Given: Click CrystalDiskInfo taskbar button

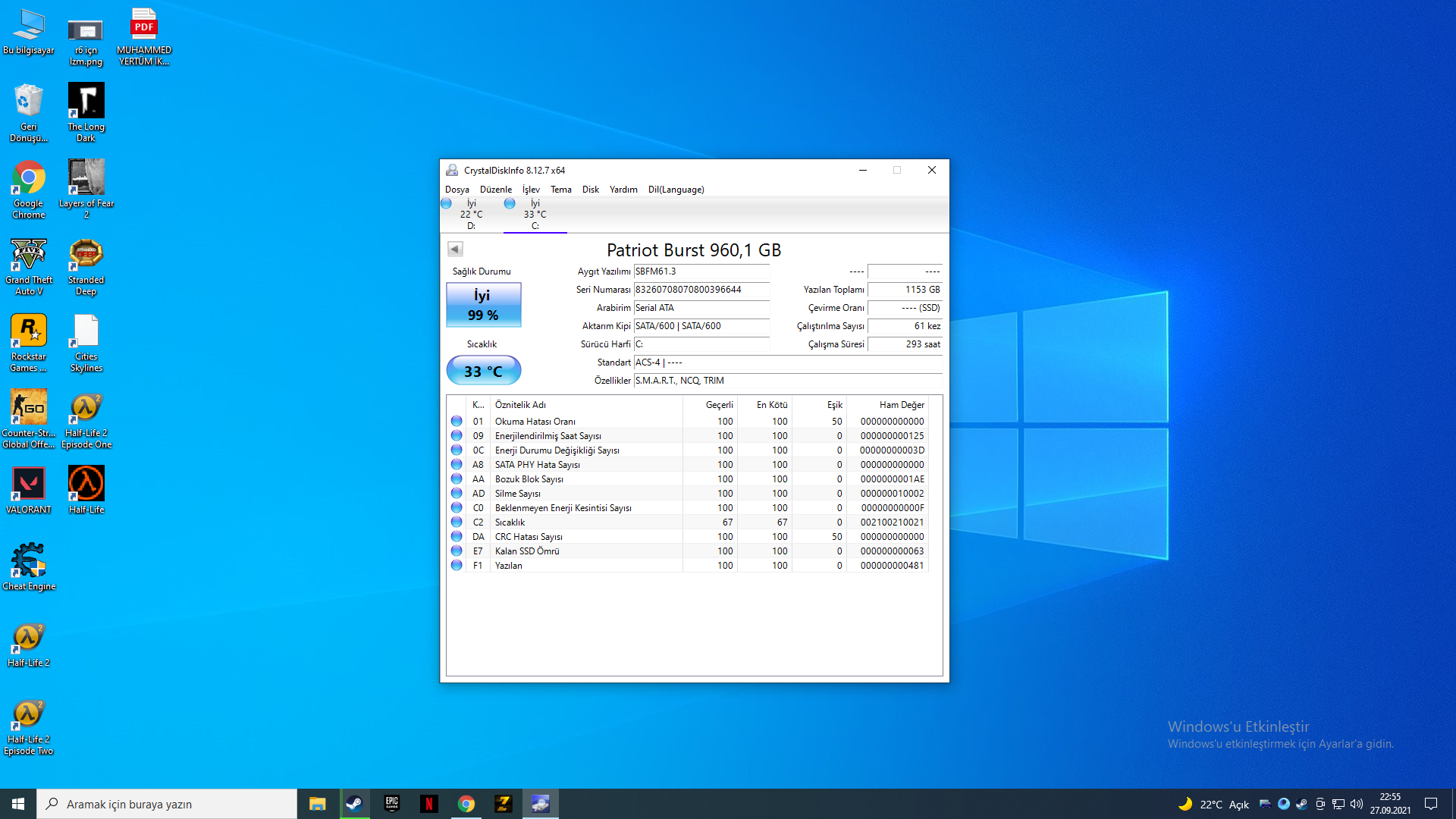Looking at the screenshot, I should 540,804.
